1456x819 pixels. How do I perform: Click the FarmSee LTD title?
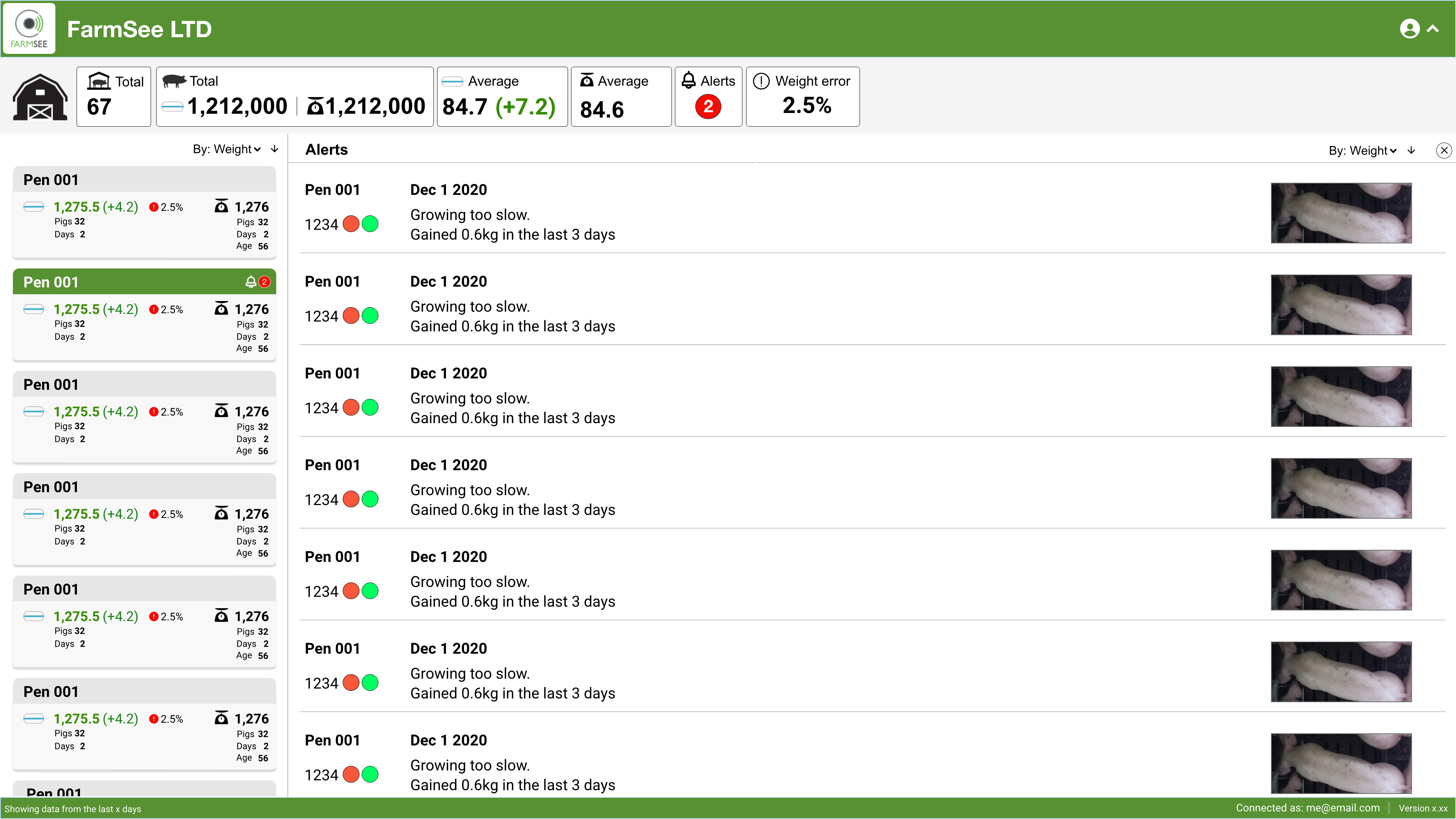[139, 29]
